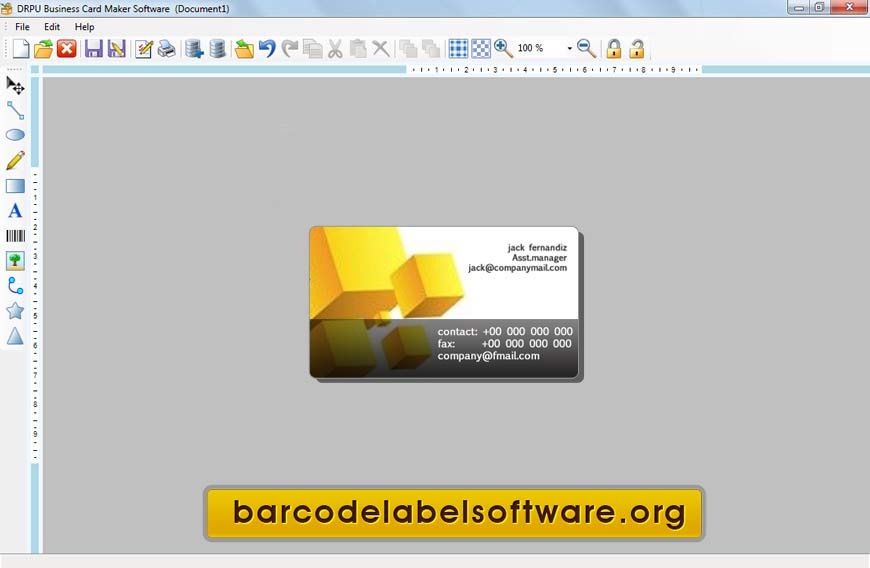870x568 pixels.
Task: Print the card using the printer icon
Action: pyautogui.click(x=166, y=49)
